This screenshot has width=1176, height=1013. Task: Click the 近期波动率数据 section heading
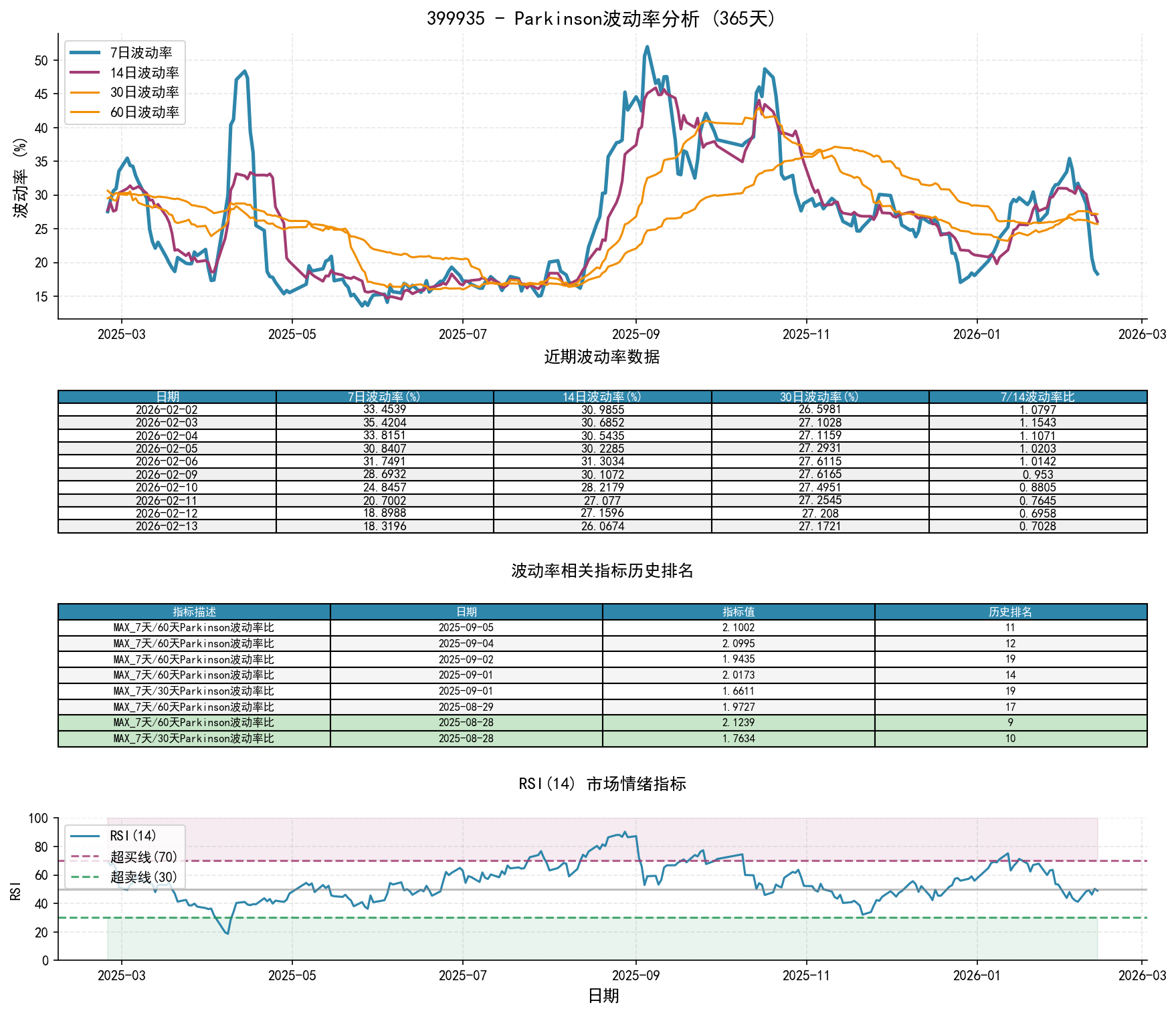pos(602,357)
